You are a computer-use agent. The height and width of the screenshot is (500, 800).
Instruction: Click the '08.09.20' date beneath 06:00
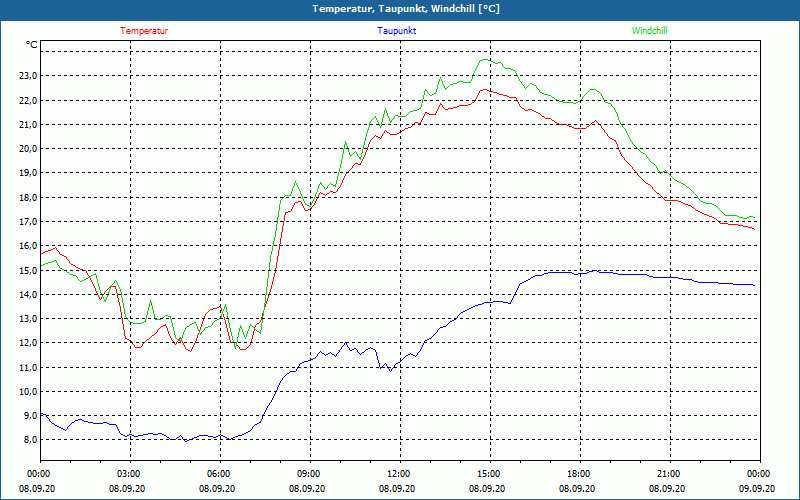(217, 488)
